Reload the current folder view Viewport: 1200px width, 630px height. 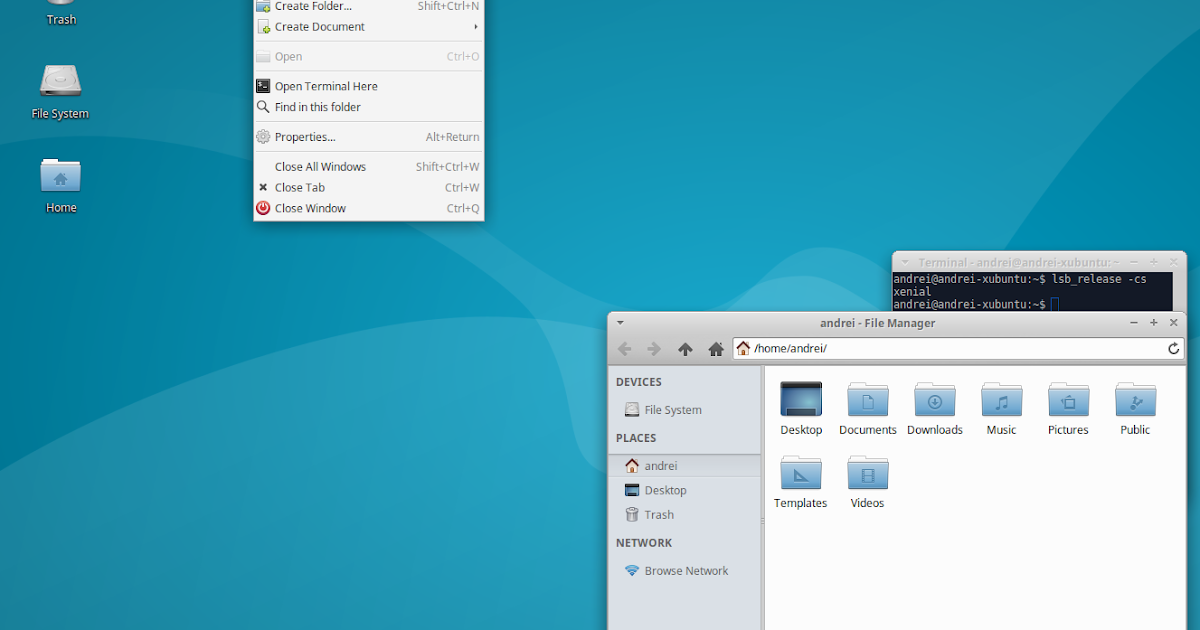pyautogui.click(x=1173, y=348)
